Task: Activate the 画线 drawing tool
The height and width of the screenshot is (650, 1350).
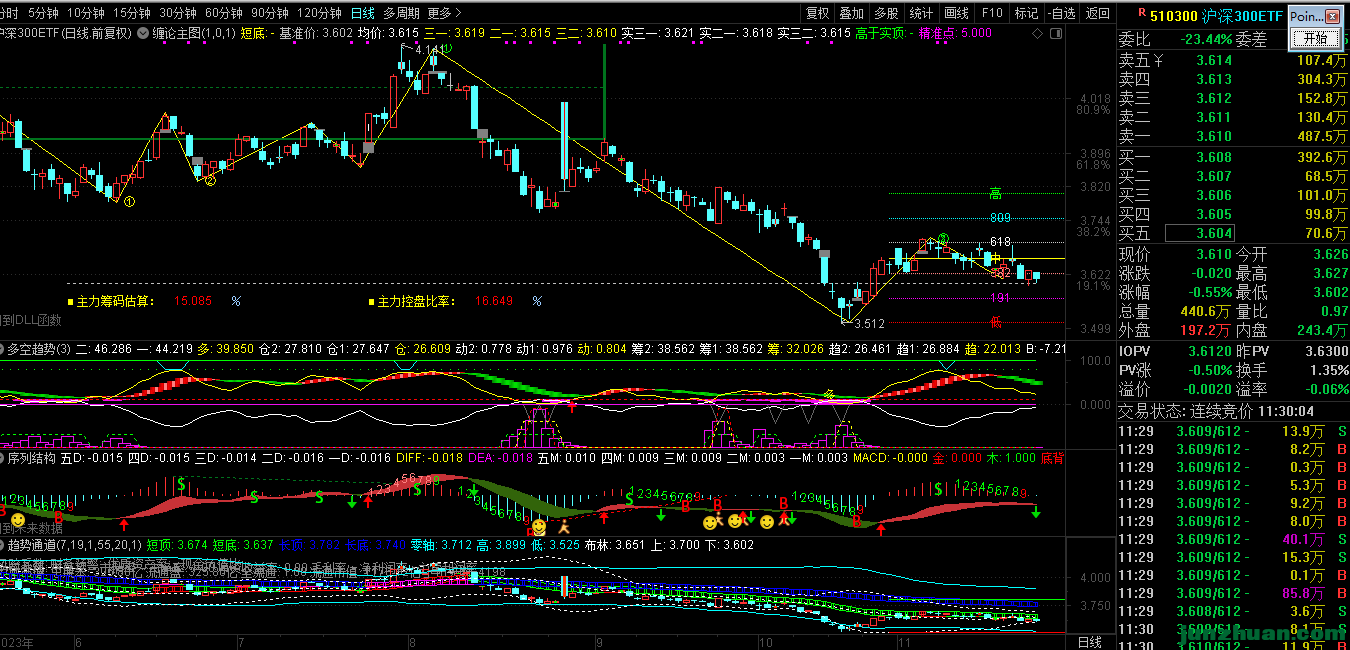Action: click(957, 13)
